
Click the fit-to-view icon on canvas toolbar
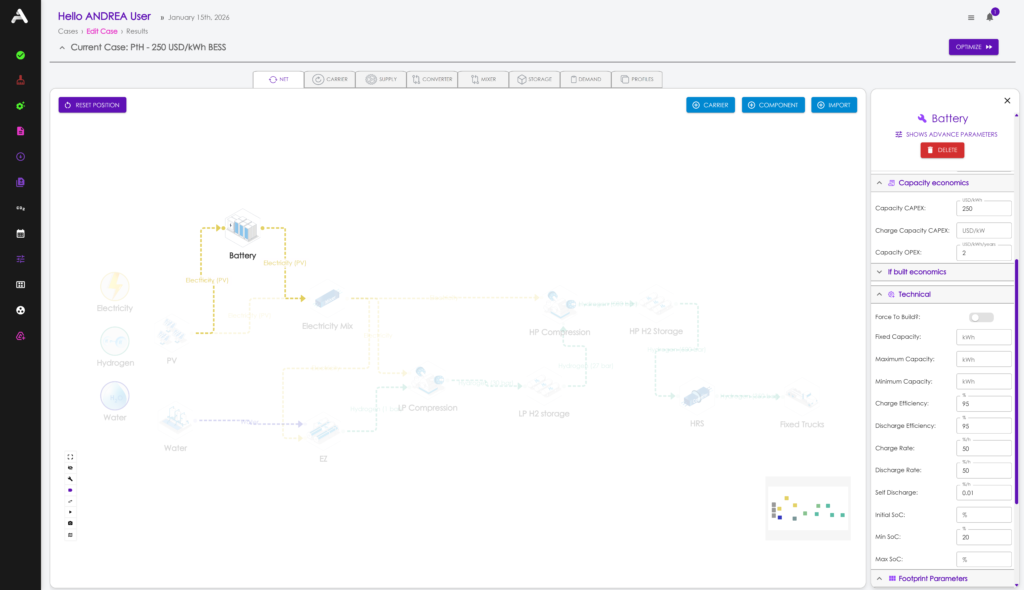[70, 457]
